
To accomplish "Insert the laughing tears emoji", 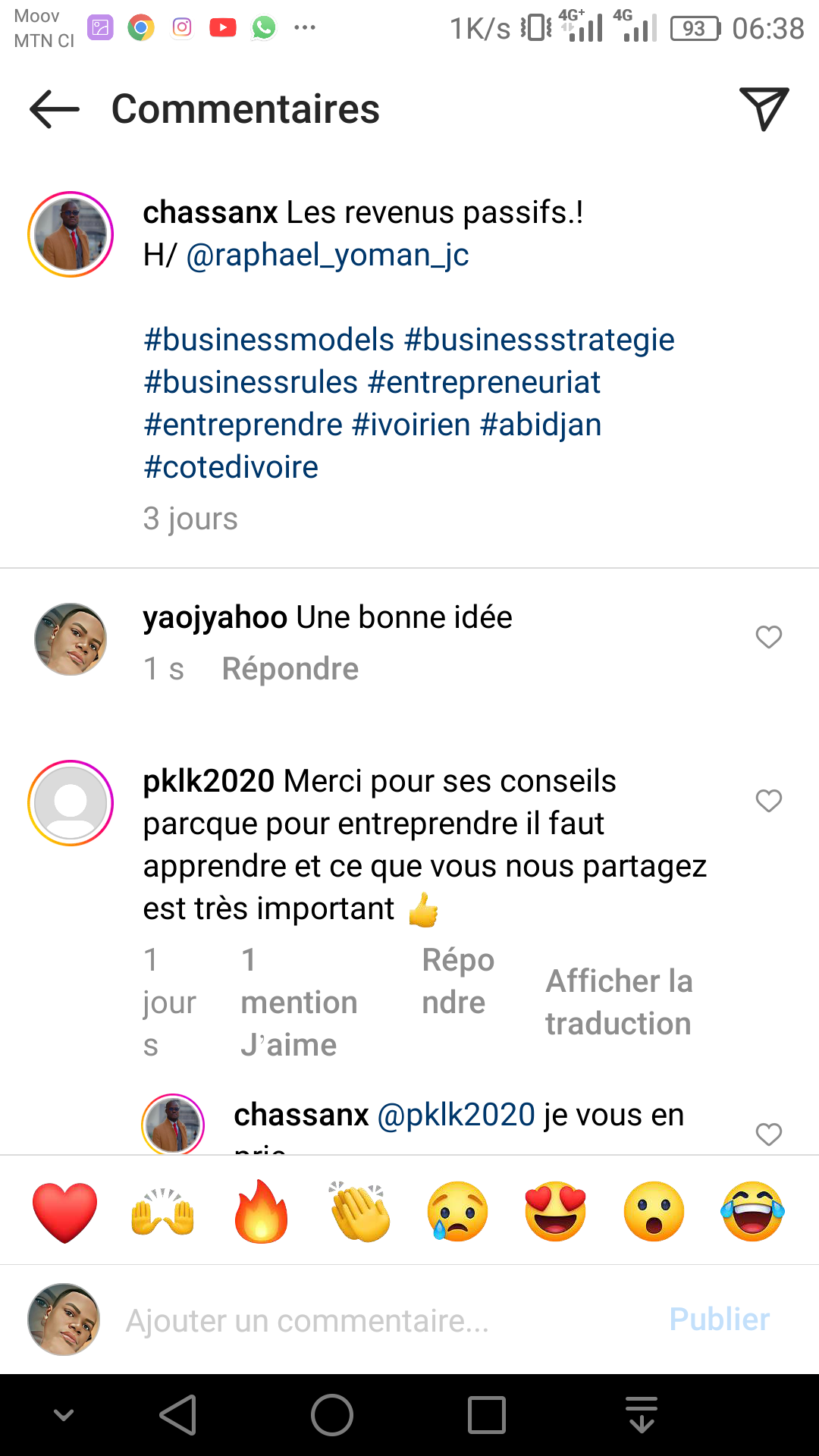I will pyautogui.click(x=752, y=1211).
